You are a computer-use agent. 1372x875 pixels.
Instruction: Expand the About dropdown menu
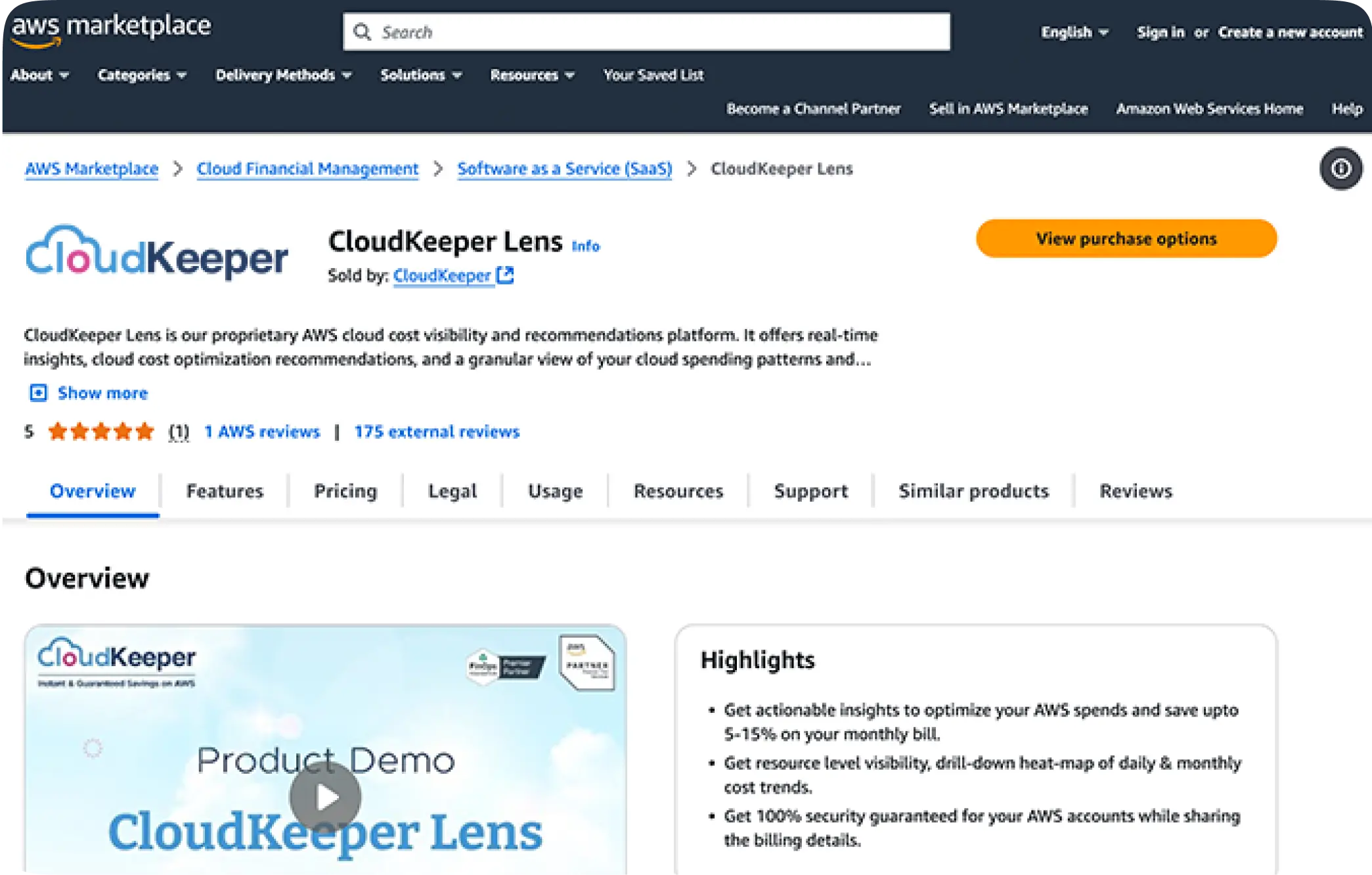click(39, 75)
